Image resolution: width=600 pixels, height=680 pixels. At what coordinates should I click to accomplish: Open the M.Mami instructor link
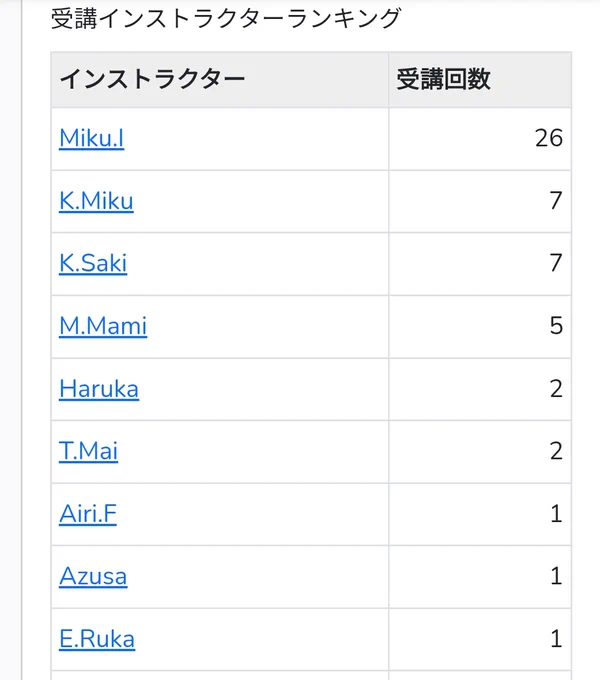pyautogui.click(x=103, y=326)
